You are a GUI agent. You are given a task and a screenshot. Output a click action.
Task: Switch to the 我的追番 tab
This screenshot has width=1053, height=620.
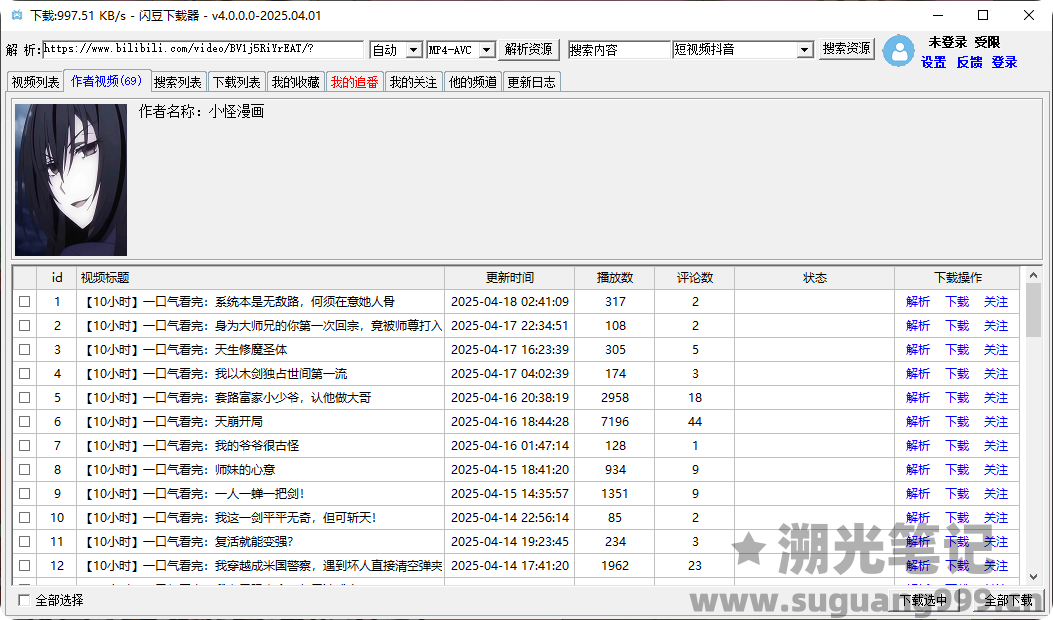[x=355, y=82]
